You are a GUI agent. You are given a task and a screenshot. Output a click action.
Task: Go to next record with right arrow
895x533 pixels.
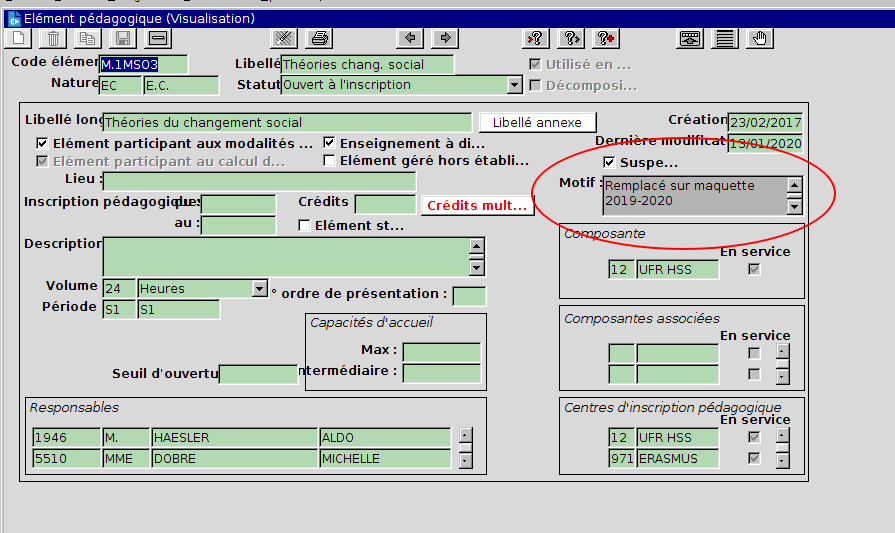click(444, 39)
